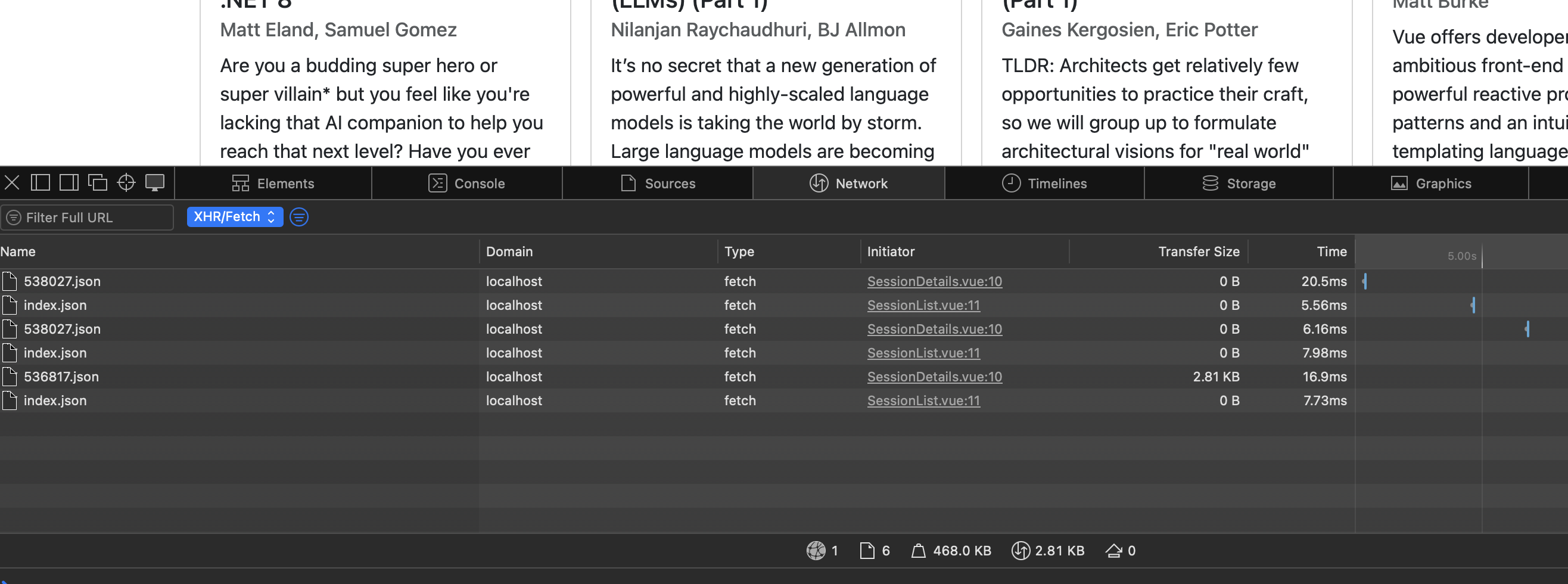Click the waterfall marker for 5.56ms request

1473,305
